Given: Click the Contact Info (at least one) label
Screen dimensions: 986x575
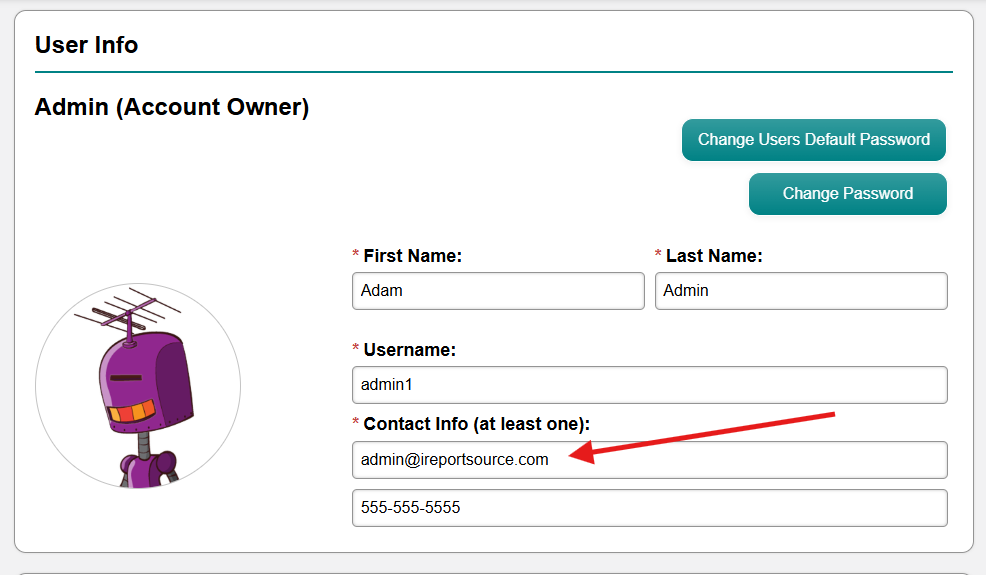Looking at the screenshot, I should (x=477, y=424).
